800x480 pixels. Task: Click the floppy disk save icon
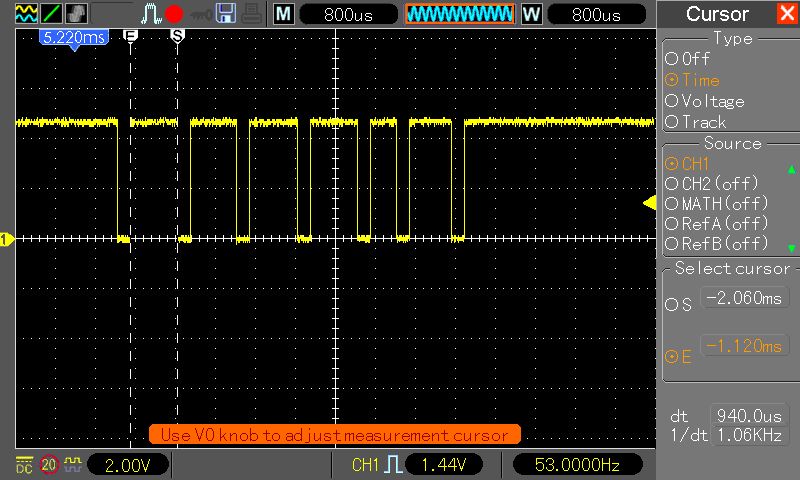pyautogui.click(x=226, y=14)
